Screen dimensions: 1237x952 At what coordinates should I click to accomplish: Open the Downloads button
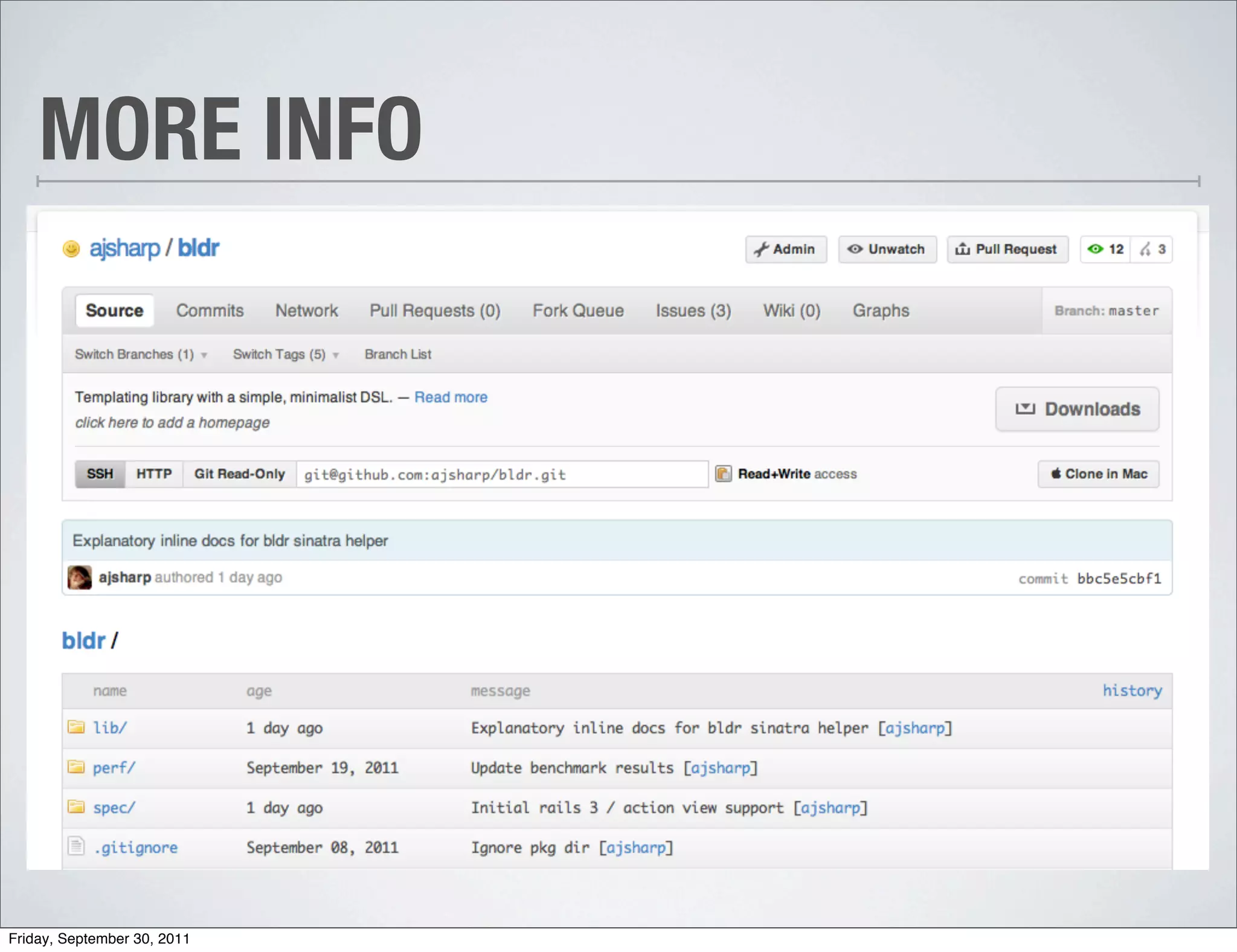(x=1077, y=409)
